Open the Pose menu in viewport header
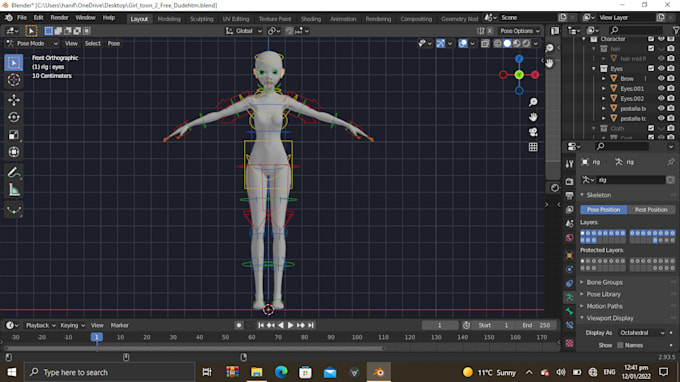 [x=114, y=43]
